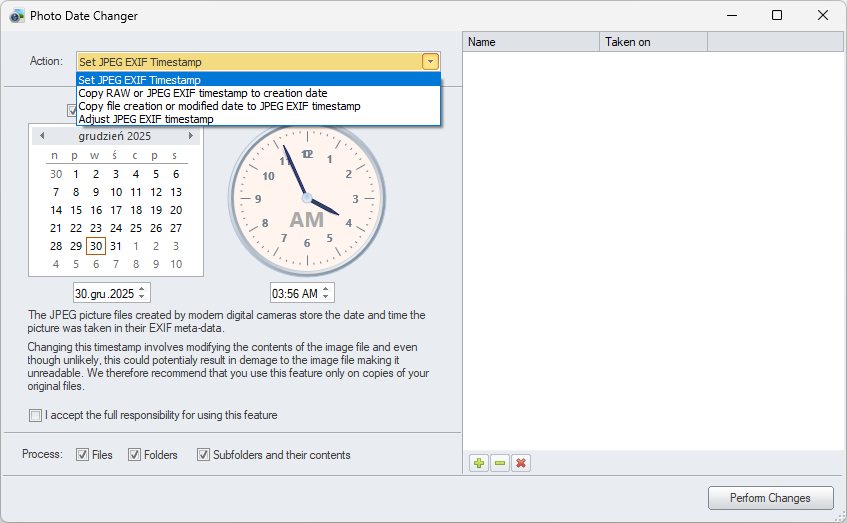Click the Photo Date Changer app icon
847x523 pixels.
(x=17, y=16)
